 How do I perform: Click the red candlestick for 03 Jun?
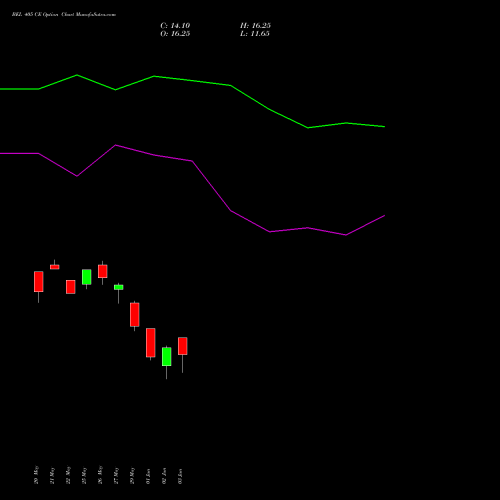tap(183, 346)
